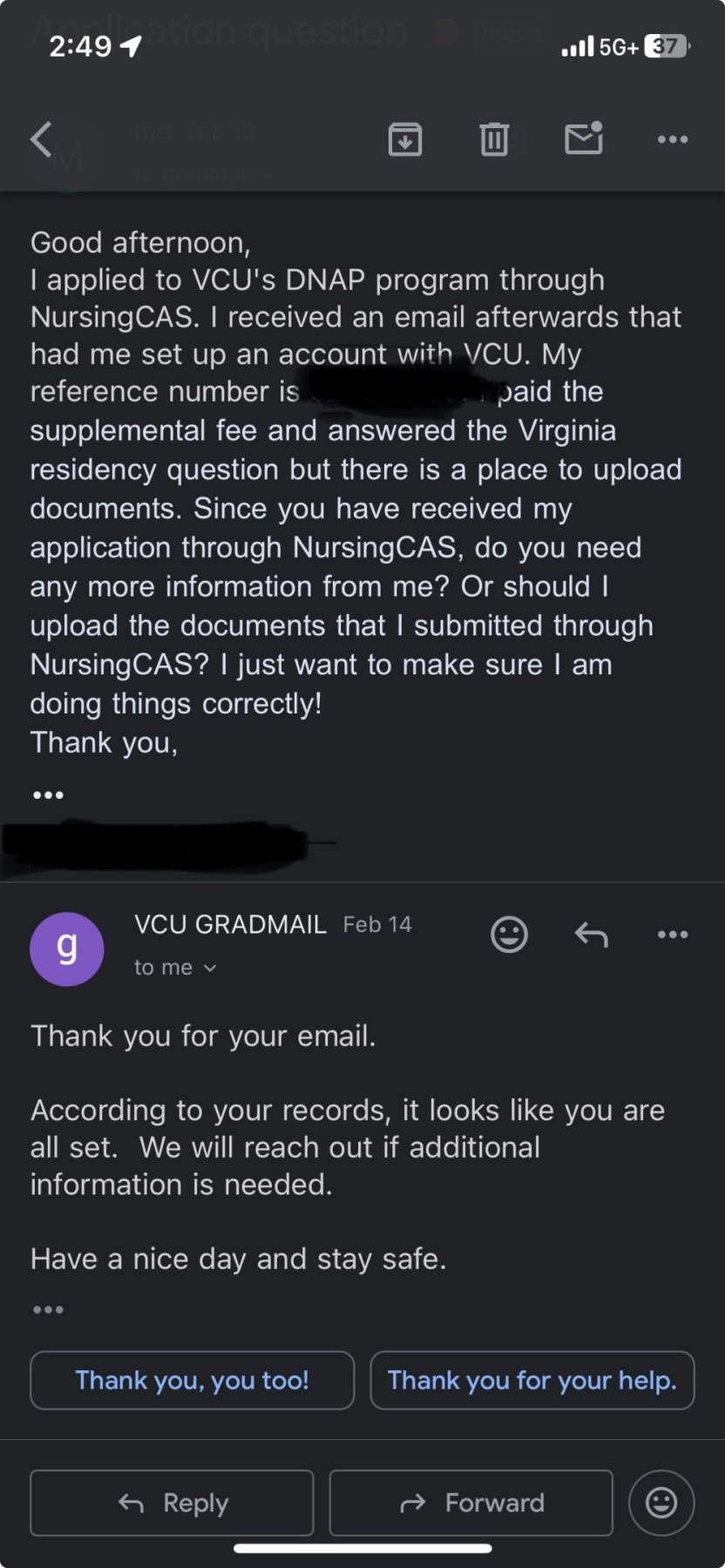Viewport: 725px width, 1568px height.
Task: Choose smart reply "Thank you for your help."
Action: (x=532, y=1381)
